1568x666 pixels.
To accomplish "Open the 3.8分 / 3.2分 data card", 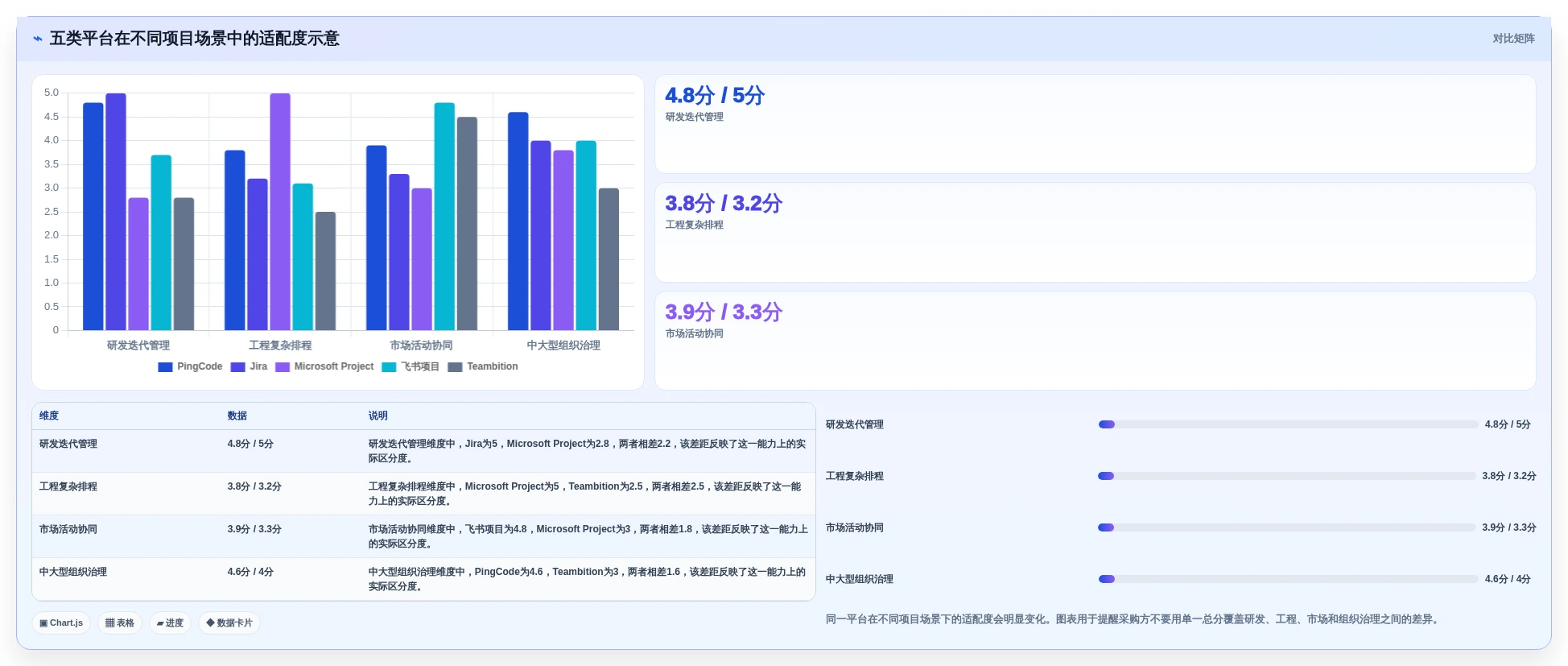I will coord(1096,233).
